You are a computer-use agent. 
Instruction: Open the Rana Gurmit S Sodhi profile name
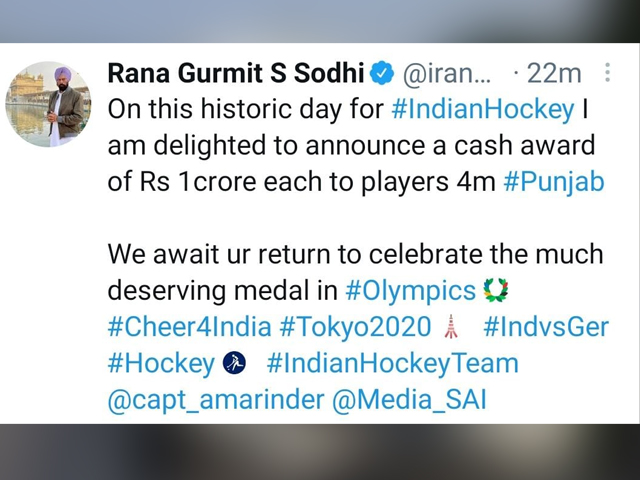pyautogui.click(x=235, y=73)
